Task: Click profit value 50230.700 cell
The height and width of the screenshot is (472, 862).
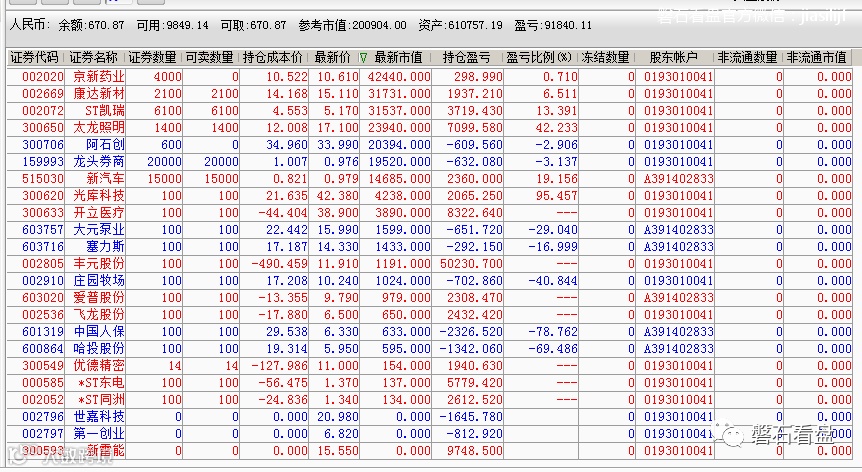Action: tap(471, 264)
